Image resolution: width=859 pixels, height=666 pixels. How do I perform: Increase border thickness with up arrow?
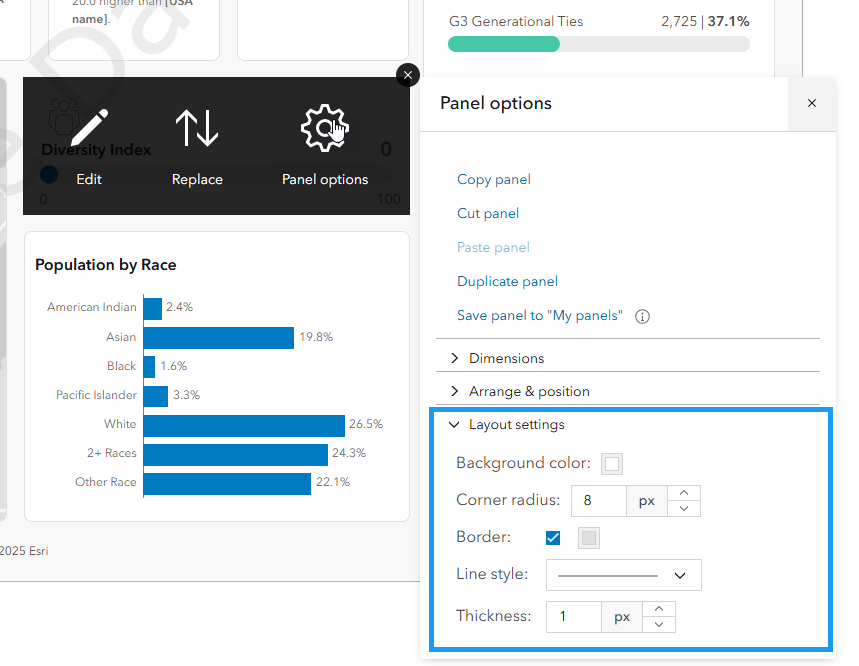pos(659,609)
